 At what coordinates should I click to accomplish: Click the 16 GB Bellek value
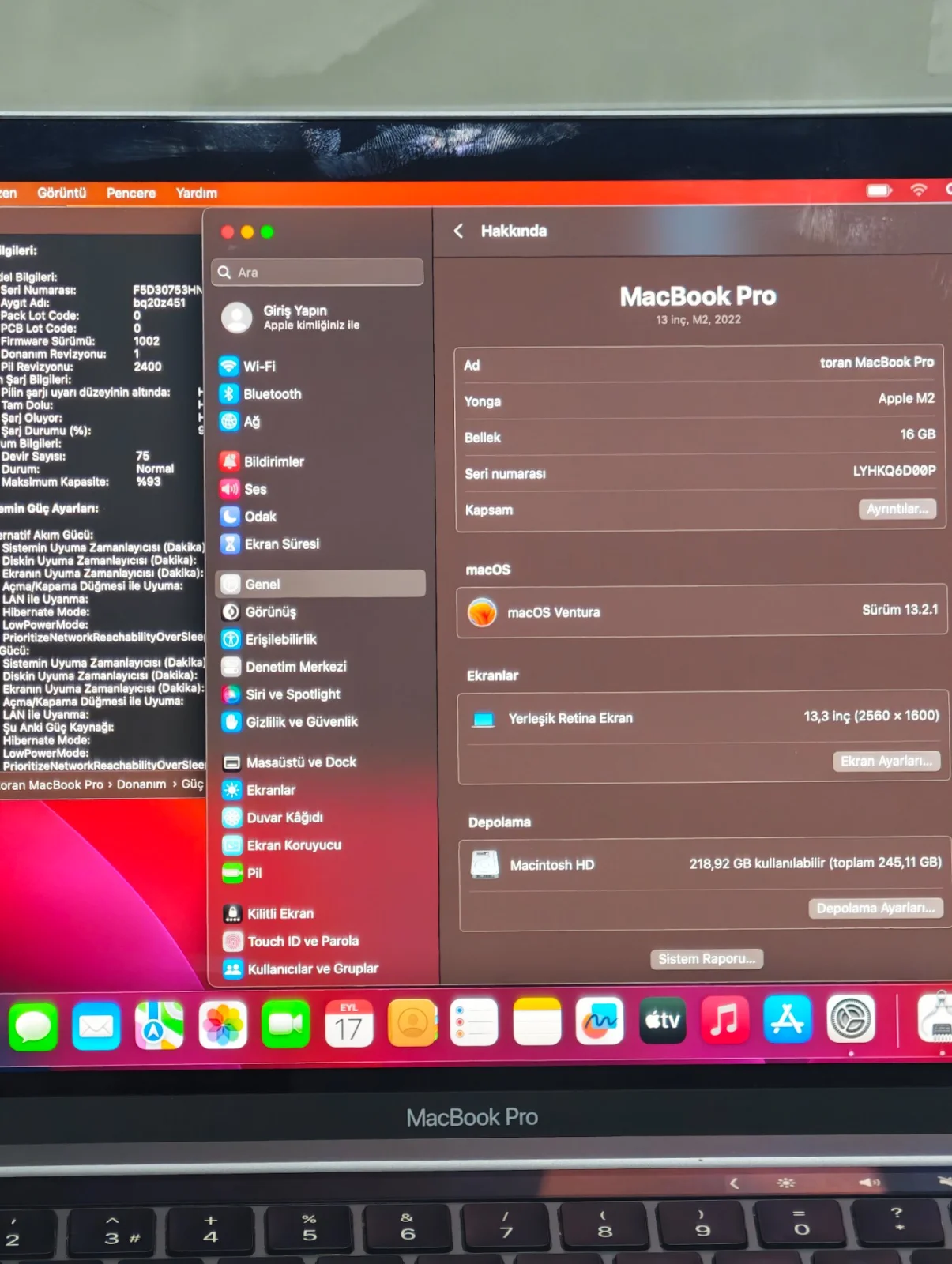[x=917, y=434]
